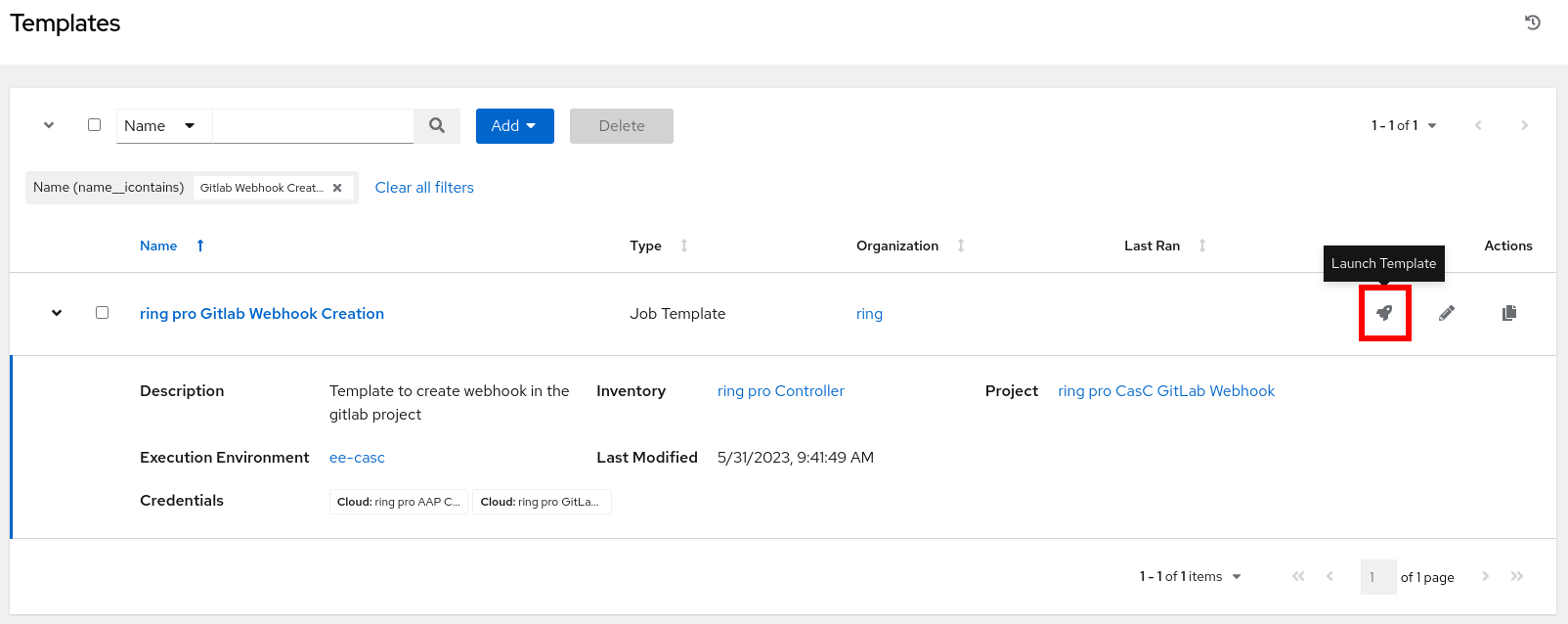Collapse the ring pro Gitlab Webhook row details
1568x624 pixels.
pos(57,313)
